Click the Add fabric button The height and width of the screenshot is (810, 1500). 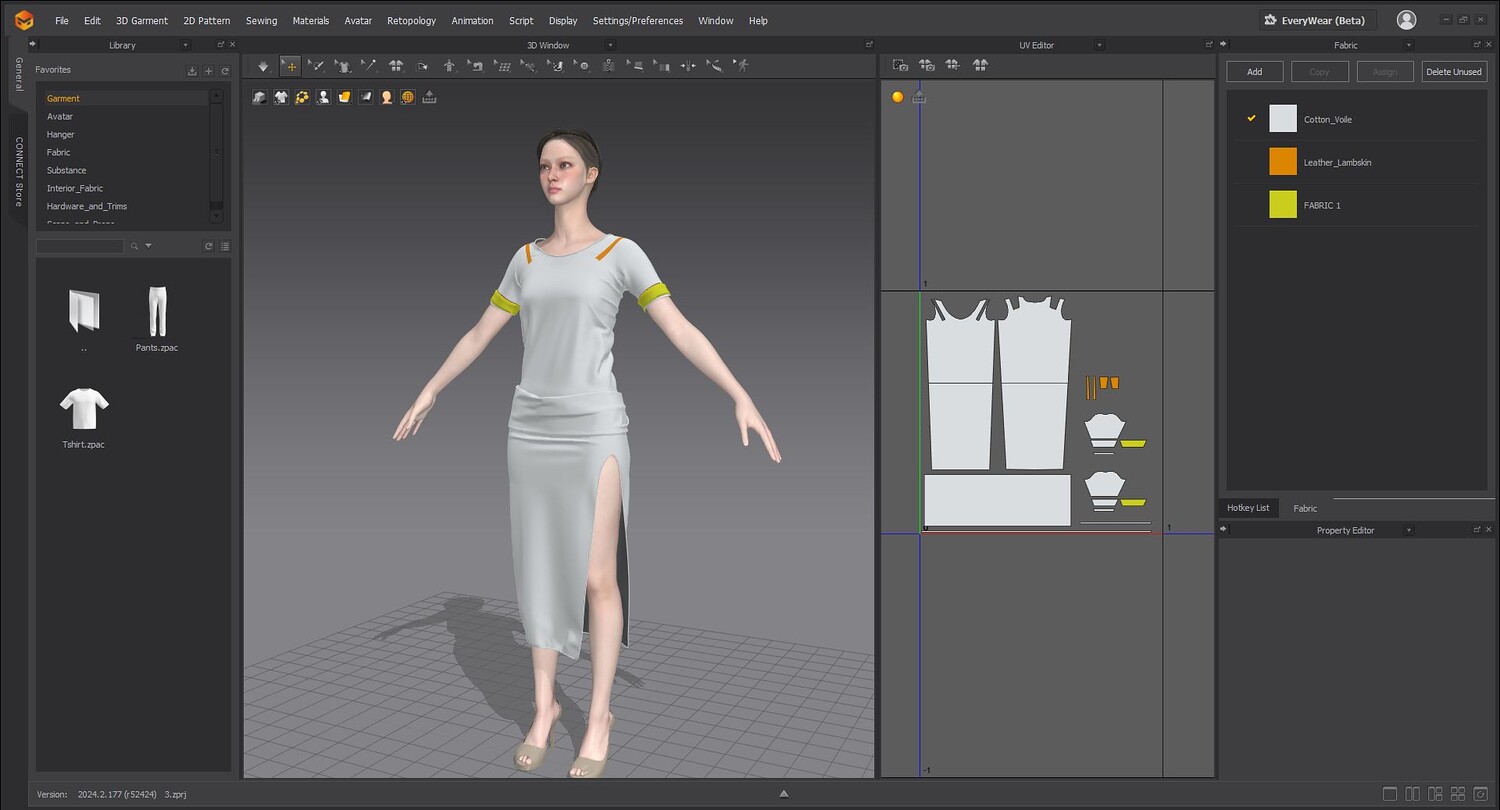pos(1254,72)
